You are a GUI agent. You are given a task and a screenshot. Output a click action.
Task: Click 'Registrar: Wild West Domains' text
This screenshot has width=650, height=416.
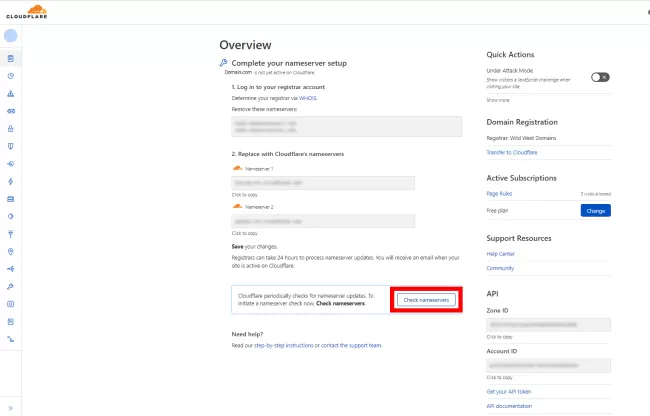(521, 138)
